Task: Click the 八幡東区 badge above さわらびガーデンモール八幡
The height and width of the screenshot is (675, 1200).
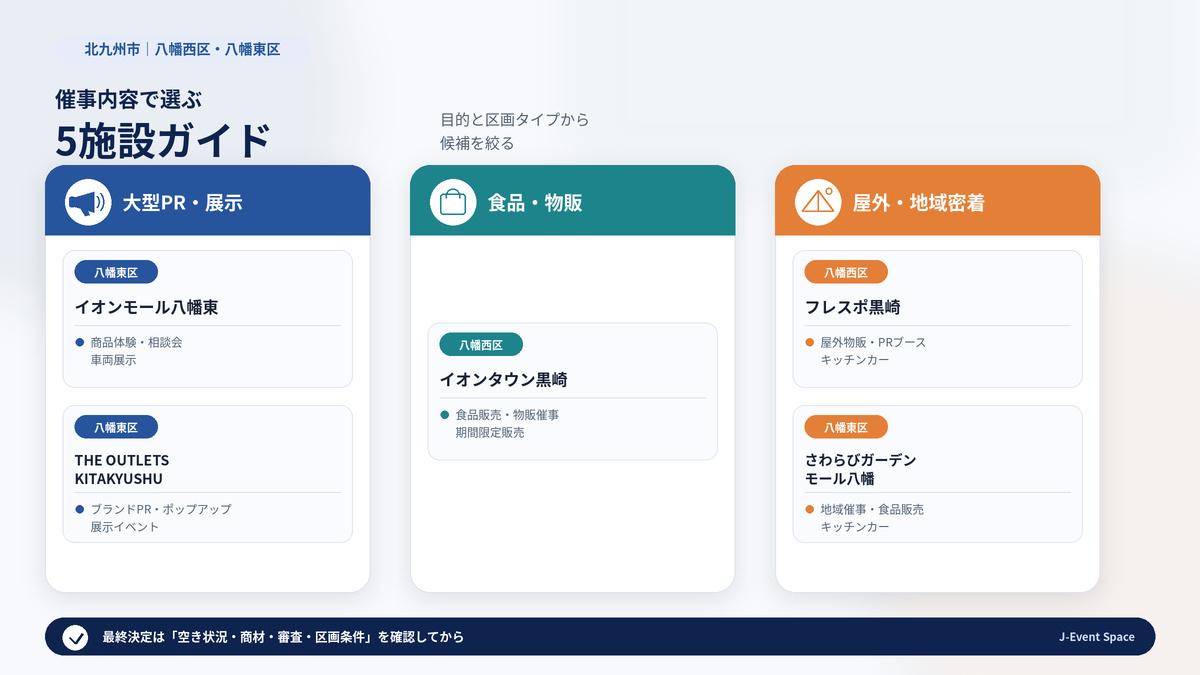Action: pos(846,427)
